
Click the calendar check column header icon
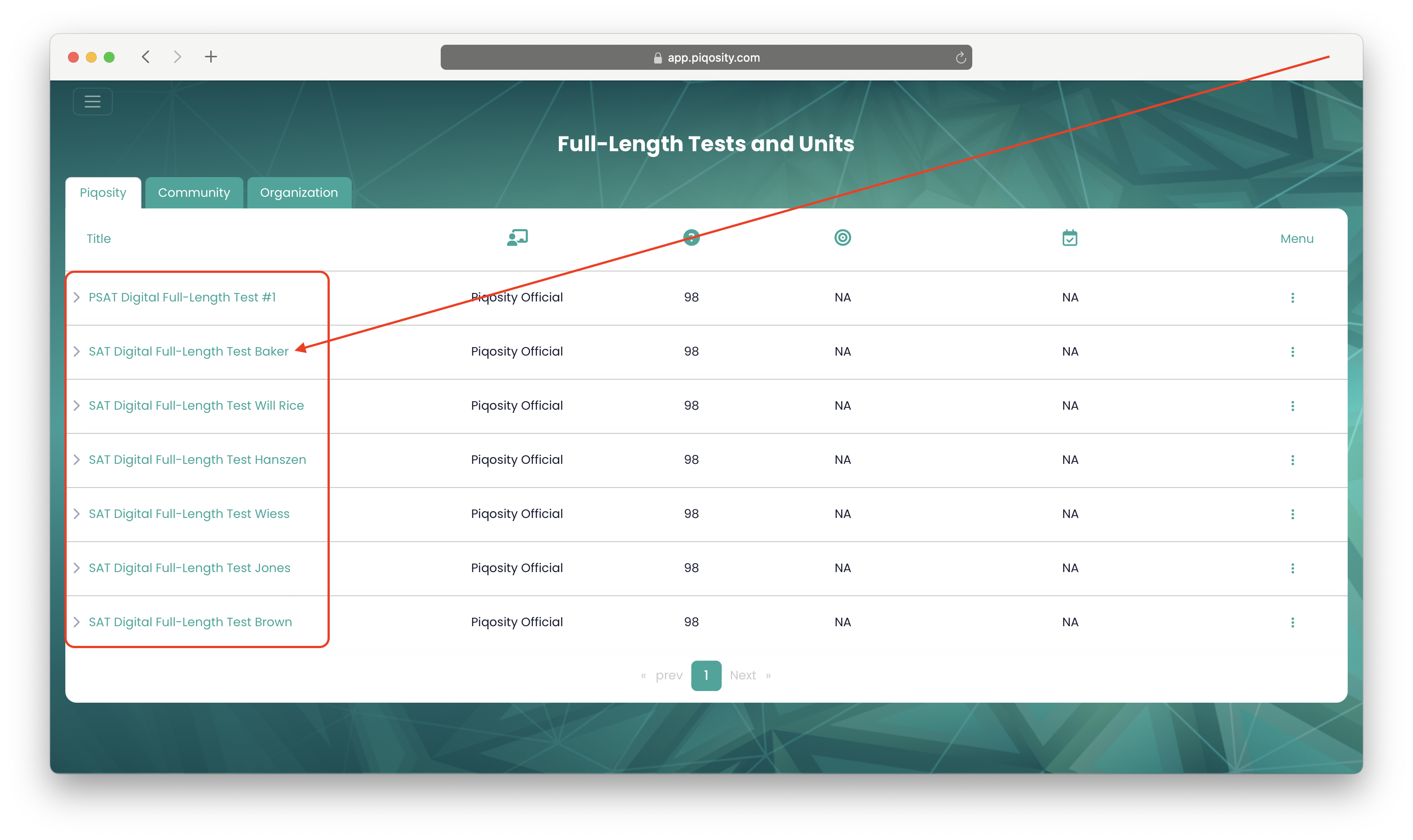(x=1069, y=238)
